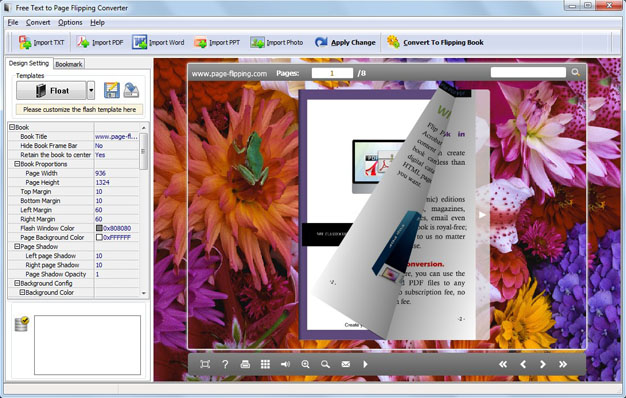This screenshot has width=626, height=398.
Task: Print the flipping book
Action: [245, 364]
